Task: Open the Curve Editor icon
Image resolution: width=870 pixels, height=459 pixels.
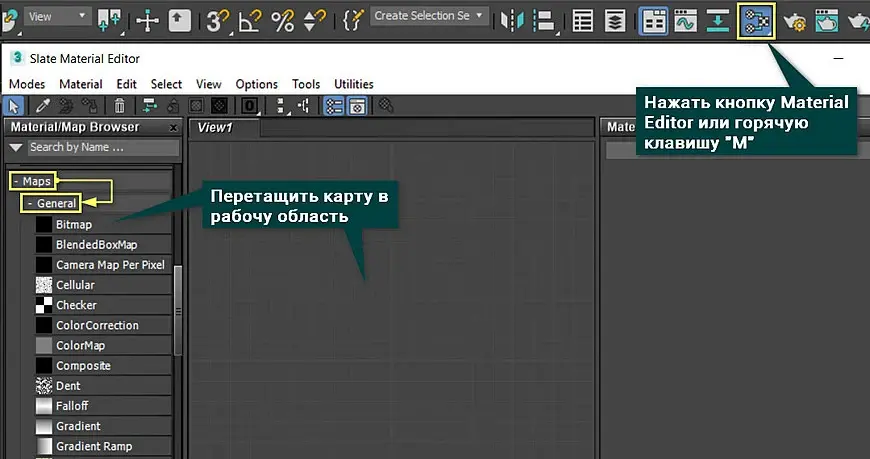Action: (x=685, y=21)
